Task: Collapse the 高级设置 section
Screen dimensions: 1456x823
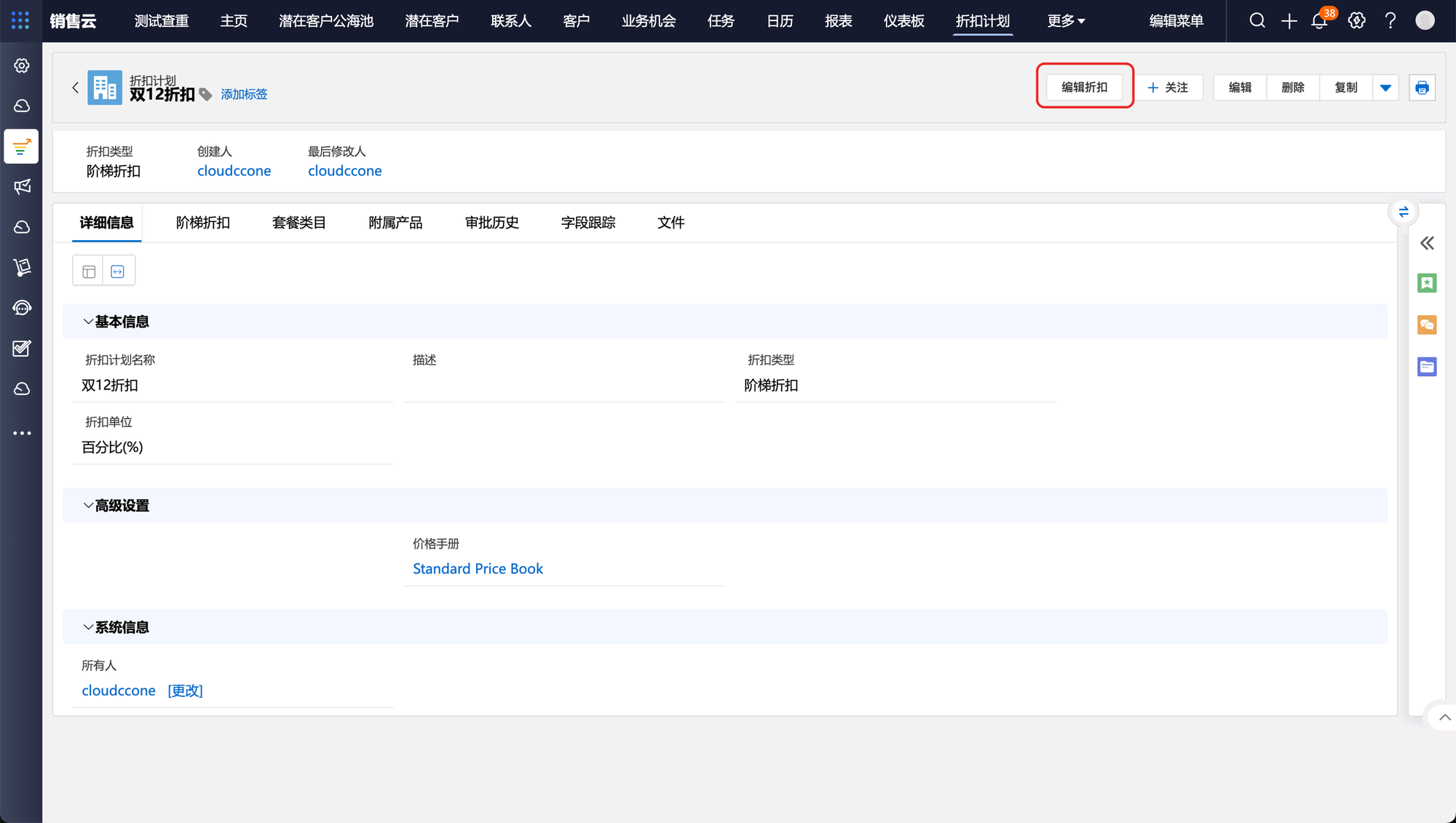Action: point(88,506)
